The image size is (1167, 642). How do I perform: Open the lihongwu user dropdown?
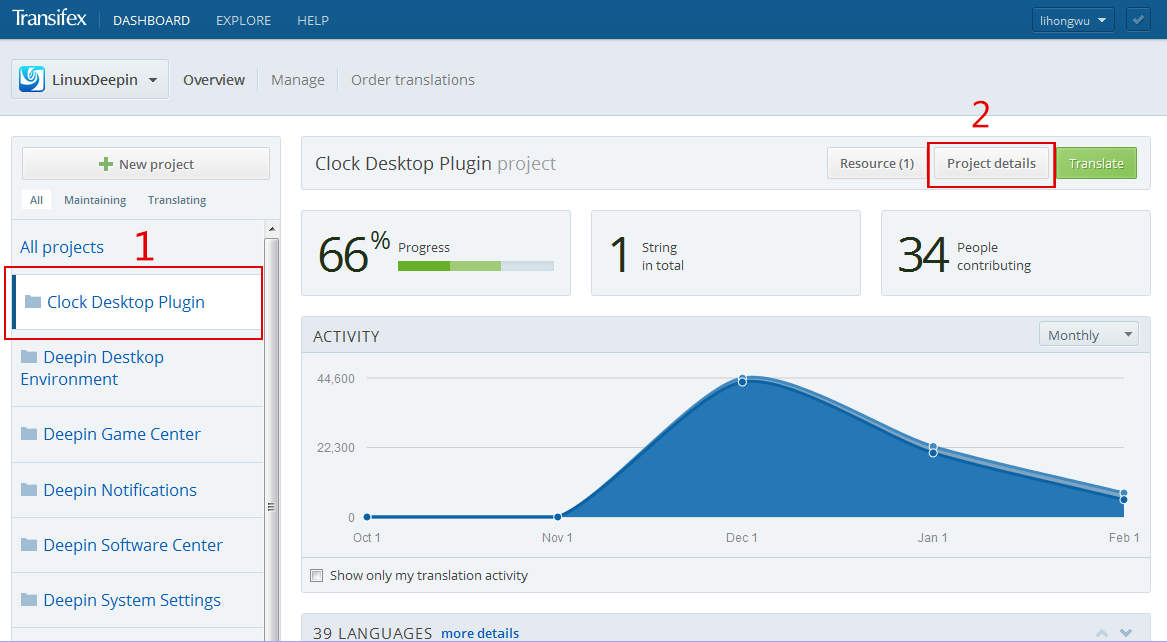point(1072,20)
